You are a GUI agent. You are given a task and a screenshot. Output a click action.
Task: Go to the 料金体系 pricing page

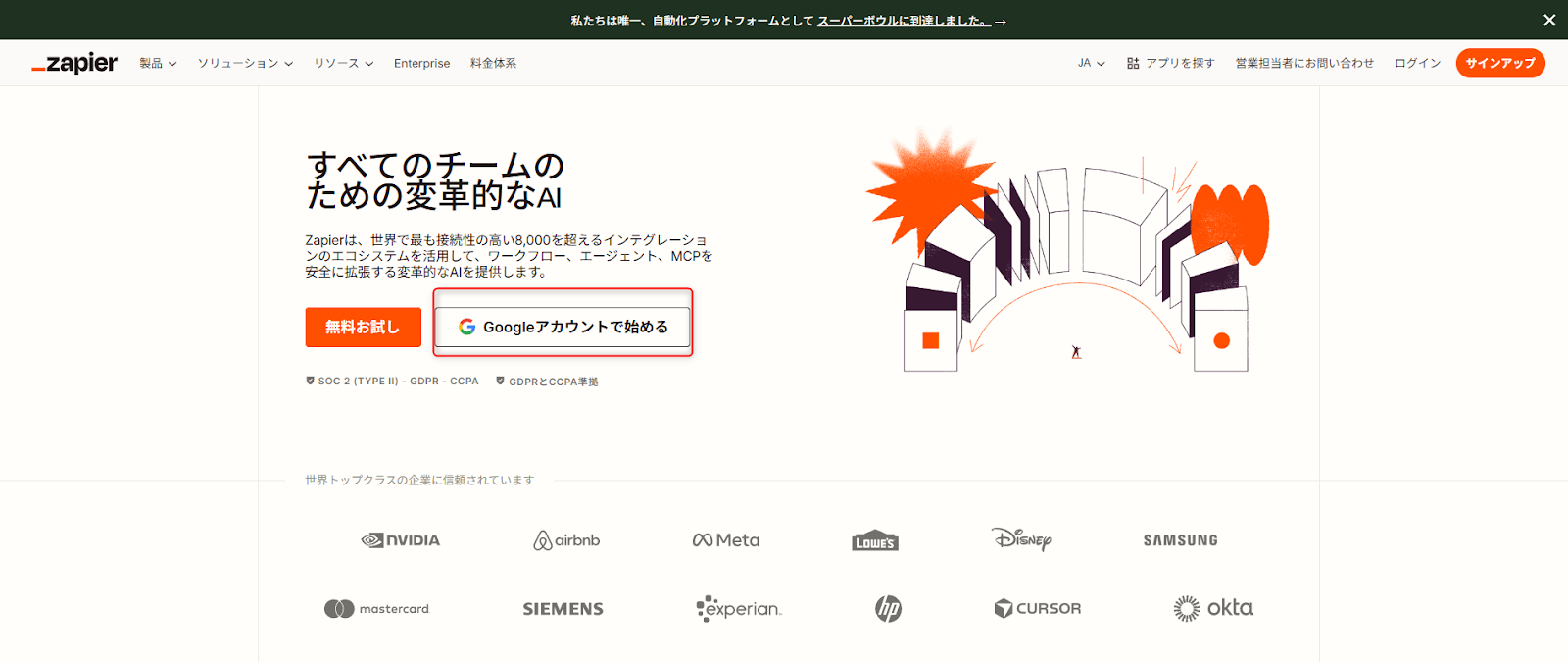pyautogui.click(x=493, y=63)
